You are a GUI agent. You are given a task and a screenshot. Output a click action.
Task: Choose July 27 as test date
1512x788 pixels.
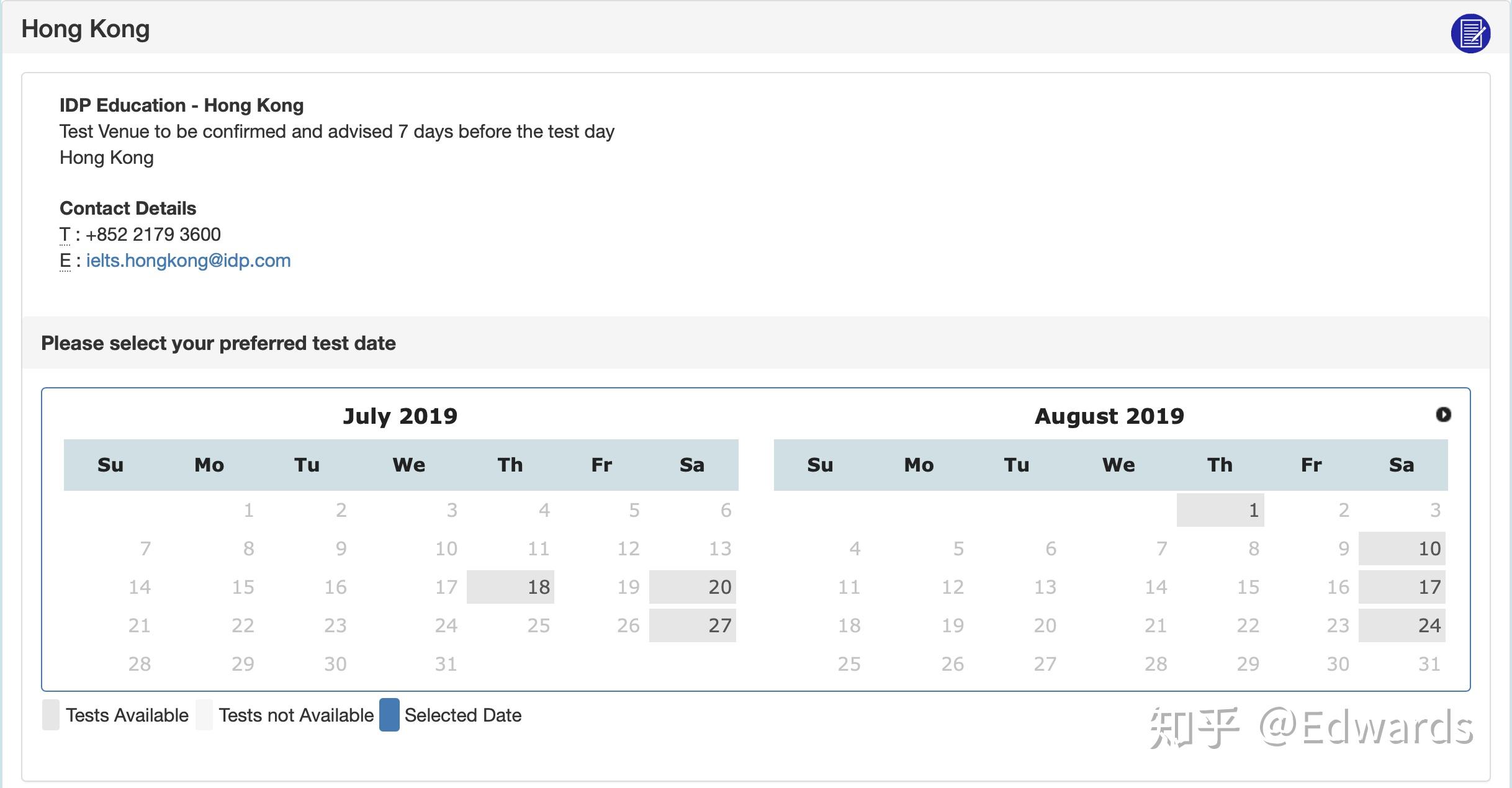pyautogui.click(x=692, y=625)
